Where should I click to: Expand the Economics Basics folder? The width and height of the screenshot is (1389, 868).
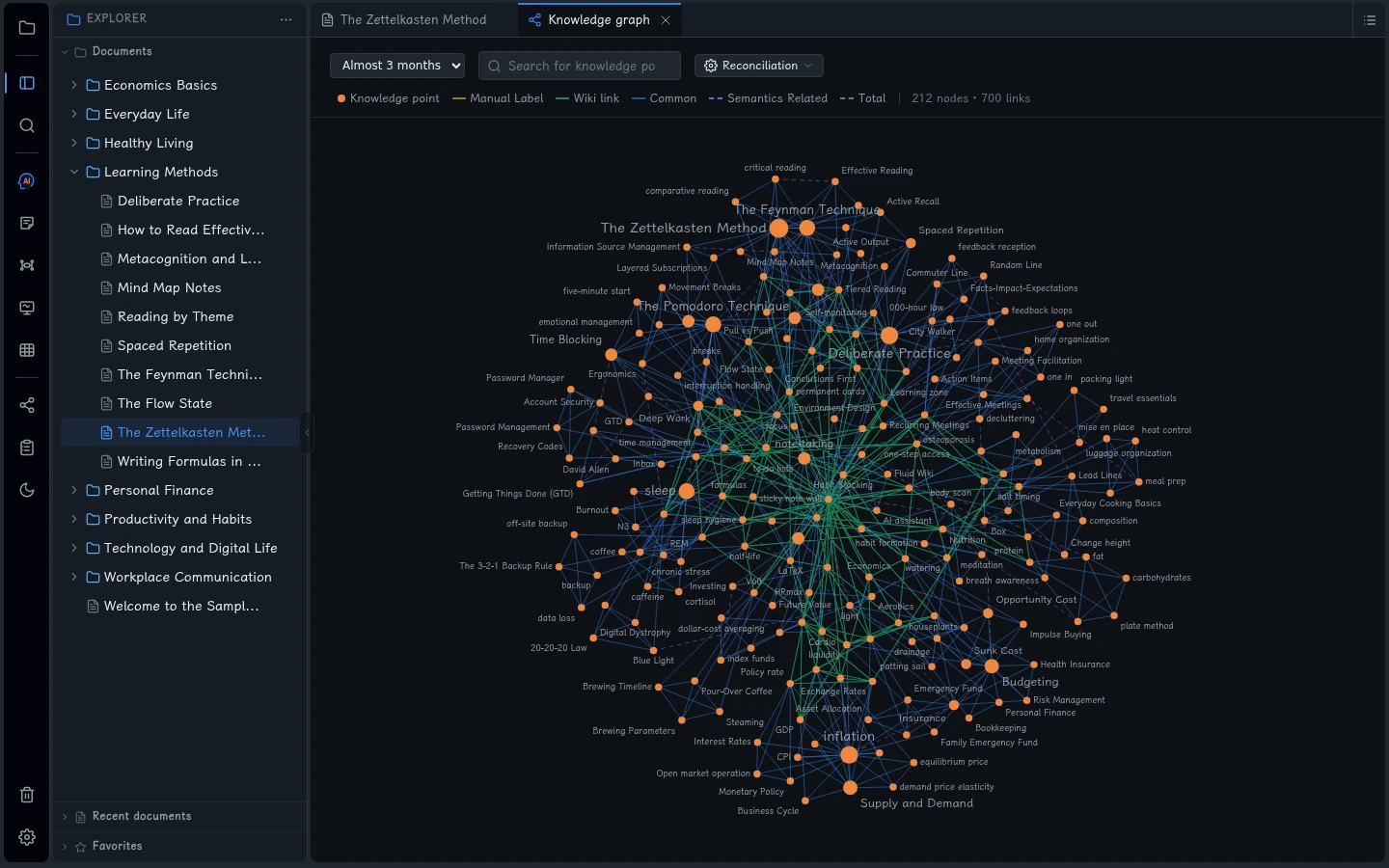[x=74, y=85]
